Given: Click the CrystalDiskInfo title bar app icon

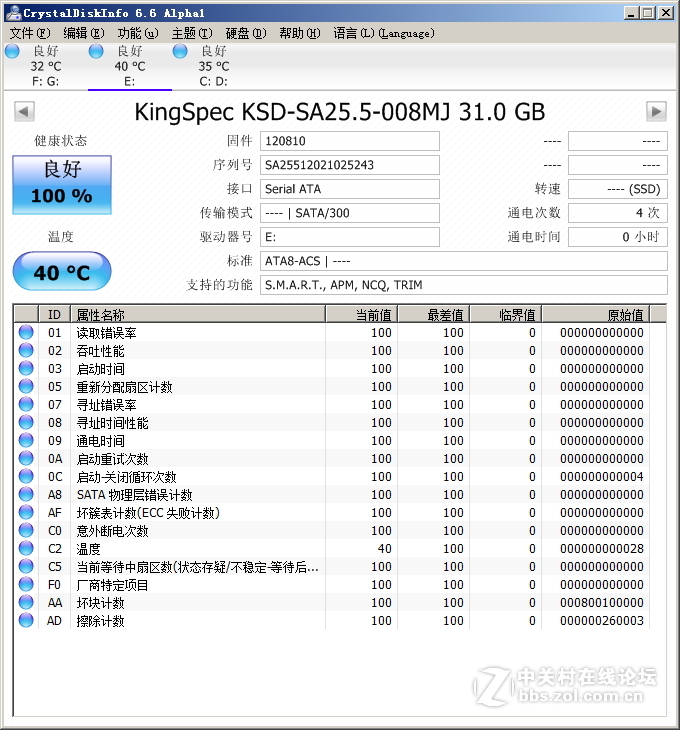Looking at the screenshot, I should click(13, 13).
